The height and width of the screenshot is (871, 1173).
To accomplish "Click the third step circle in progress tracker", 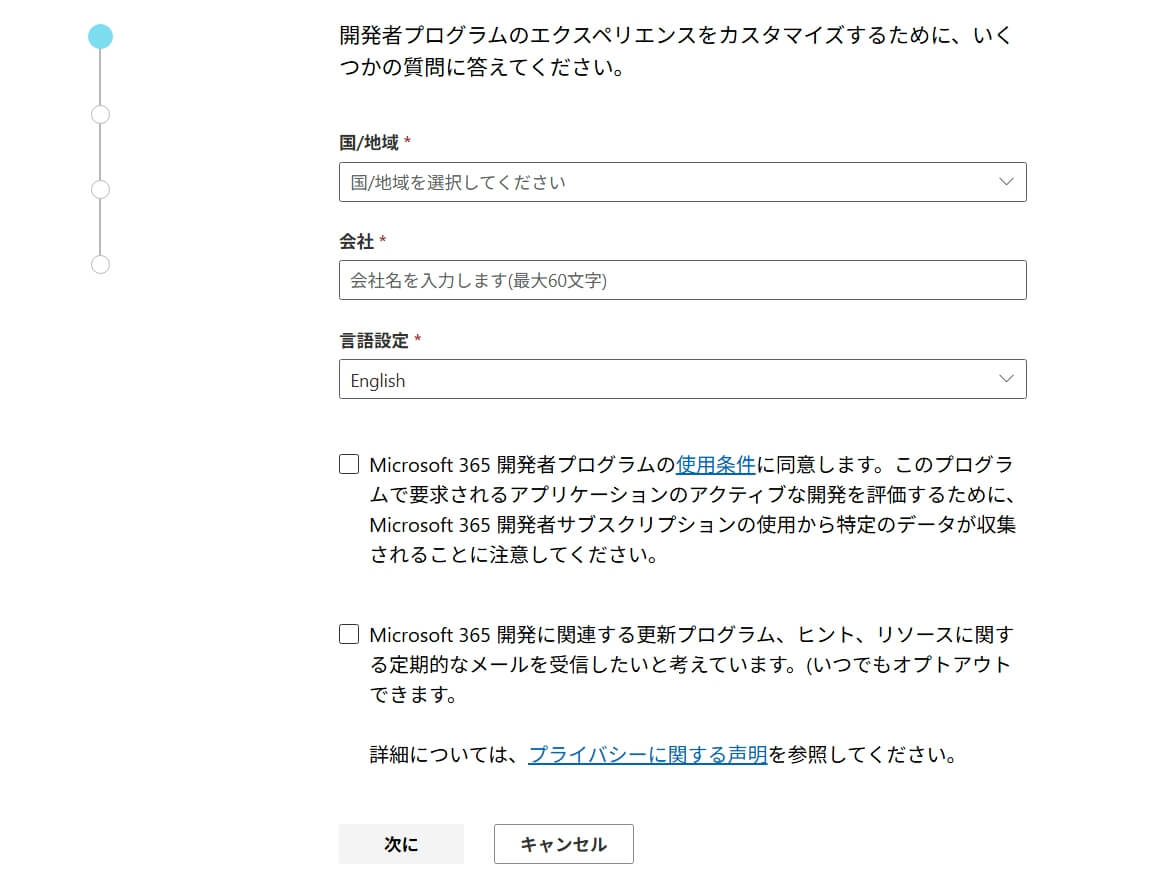I will tap(100, 189).
